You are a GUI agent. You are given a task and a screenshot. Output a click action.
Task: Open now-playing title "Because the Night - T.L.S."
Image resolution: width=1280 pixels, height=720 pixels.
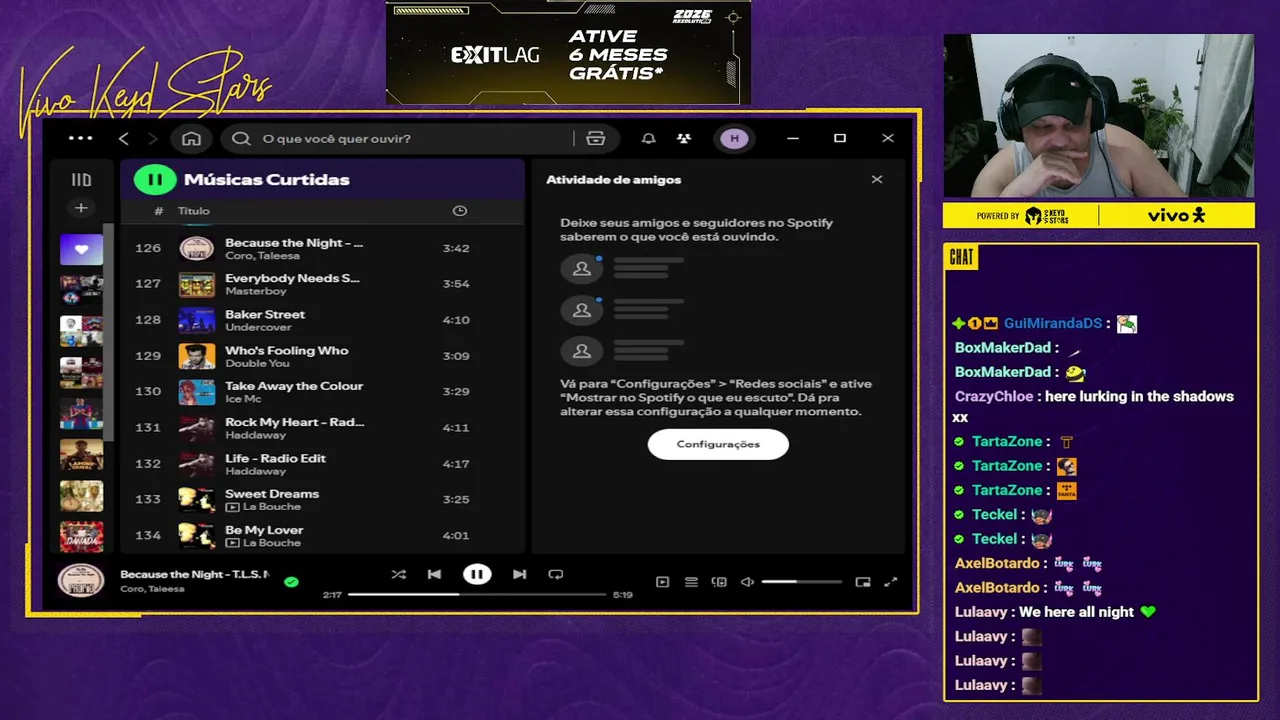point(194,574)
